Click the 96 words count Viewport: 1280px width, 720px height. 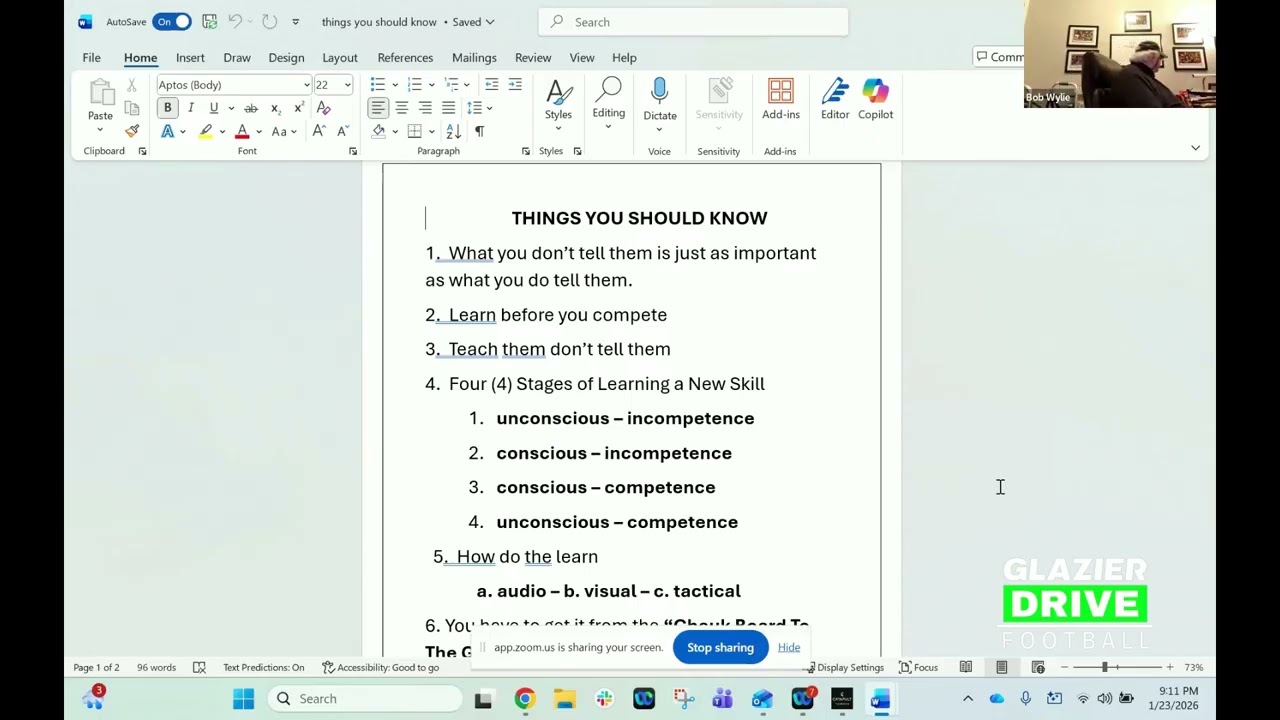(x=156, y=667)
